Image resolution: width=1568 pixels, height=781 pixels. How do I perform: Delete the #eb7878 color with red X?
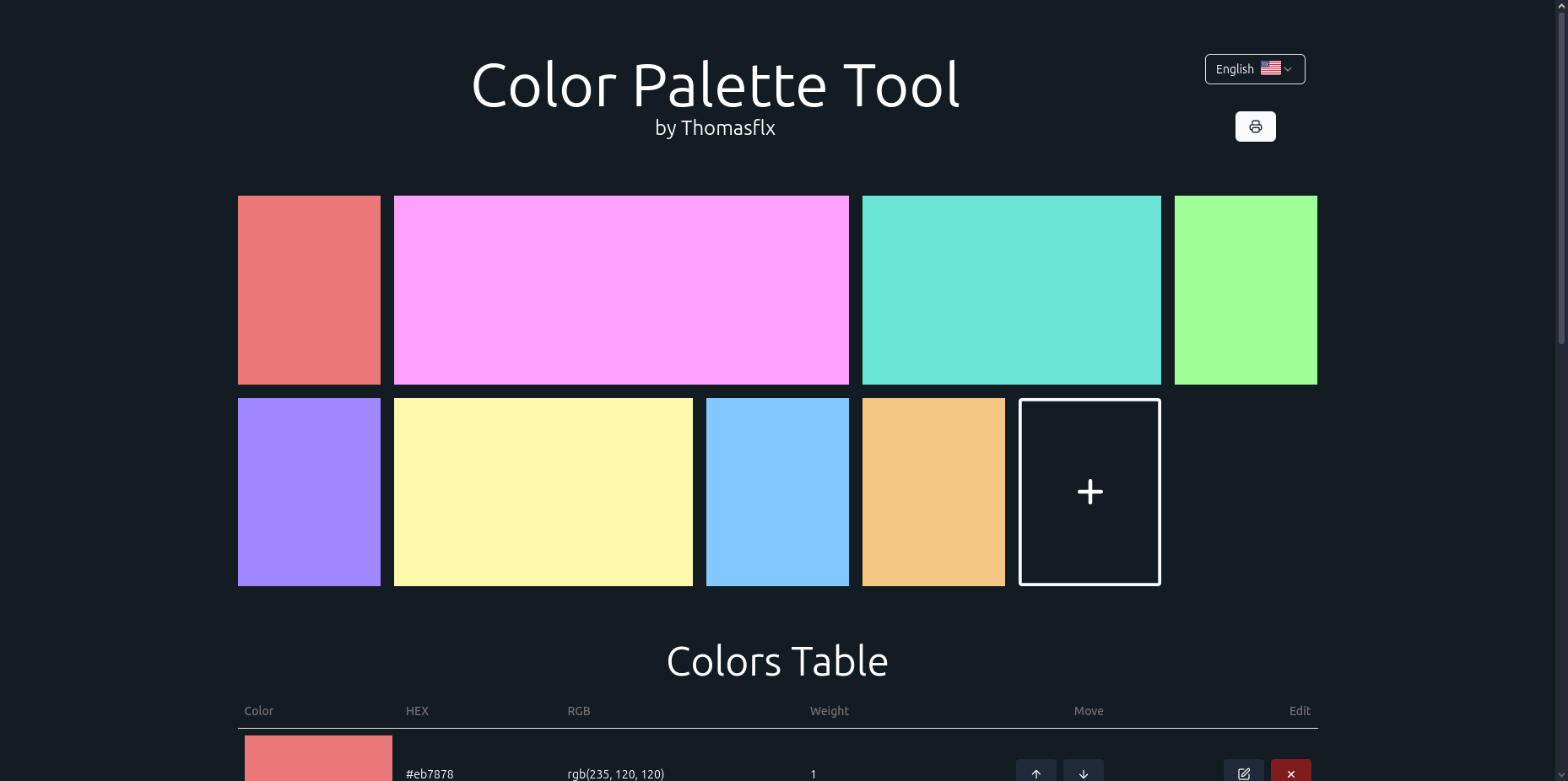(x=1290, y=772)
